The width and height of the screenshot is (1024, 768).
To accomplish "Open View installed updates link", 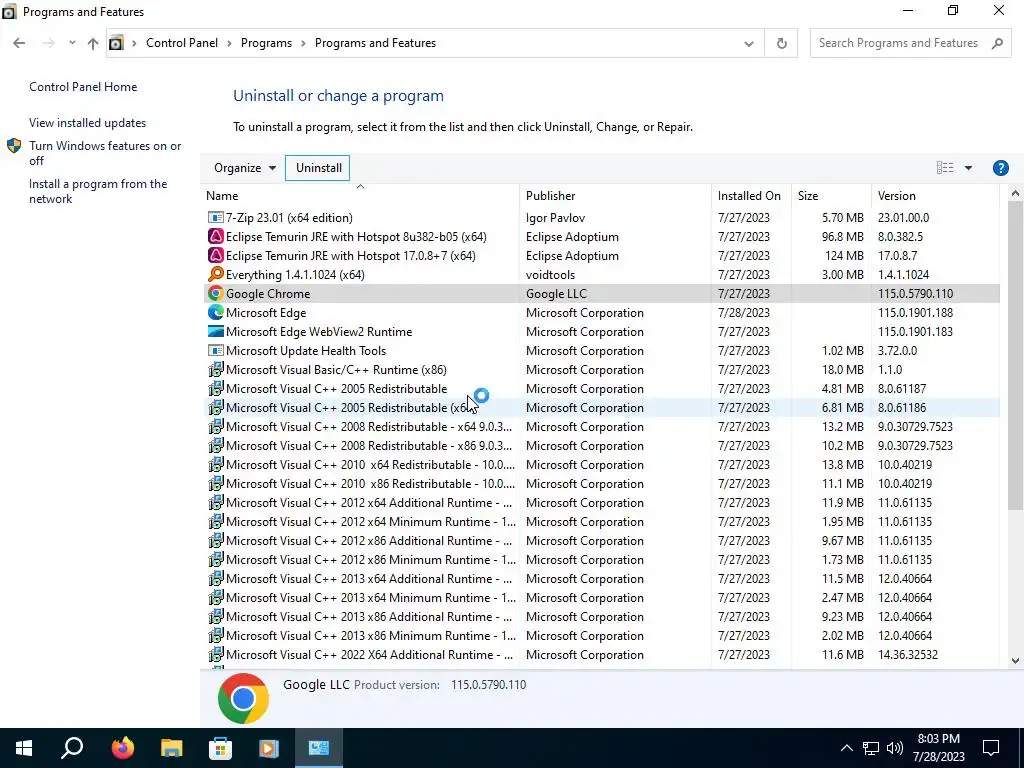I will pos(88,123).
